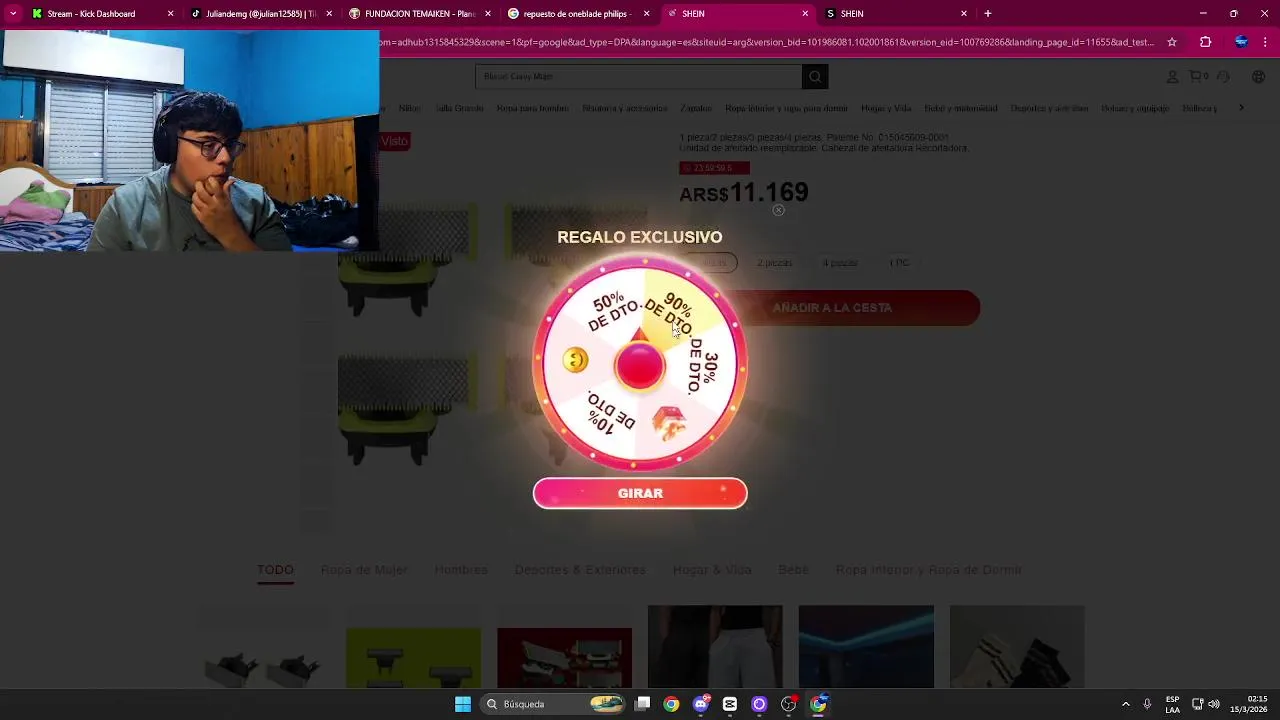The image size is (1280, 720).
Task: Open the Bisutería y accesorios category
Action: coord(625,108)
